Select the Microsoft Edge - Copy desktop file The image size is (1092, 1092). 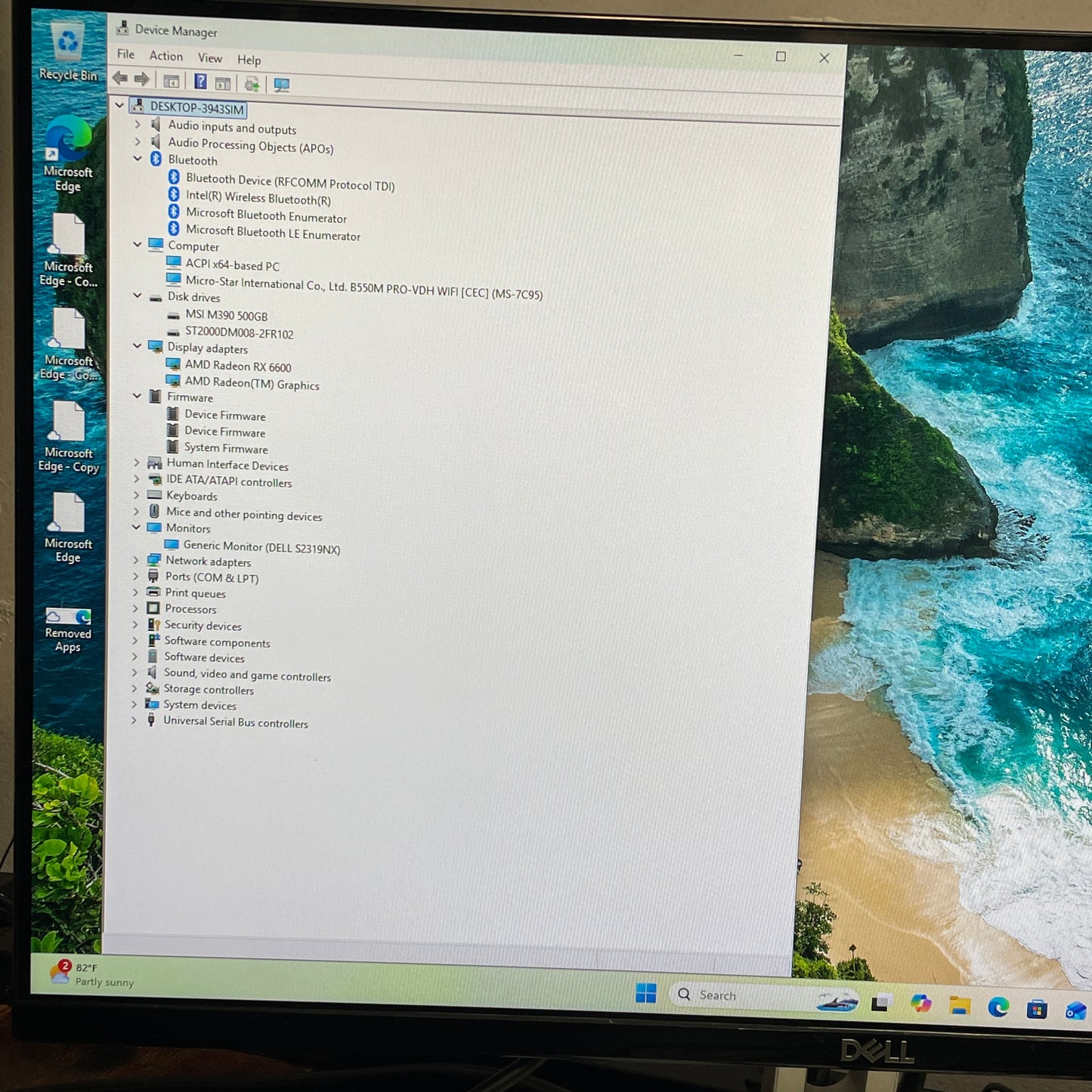point(68,437)
